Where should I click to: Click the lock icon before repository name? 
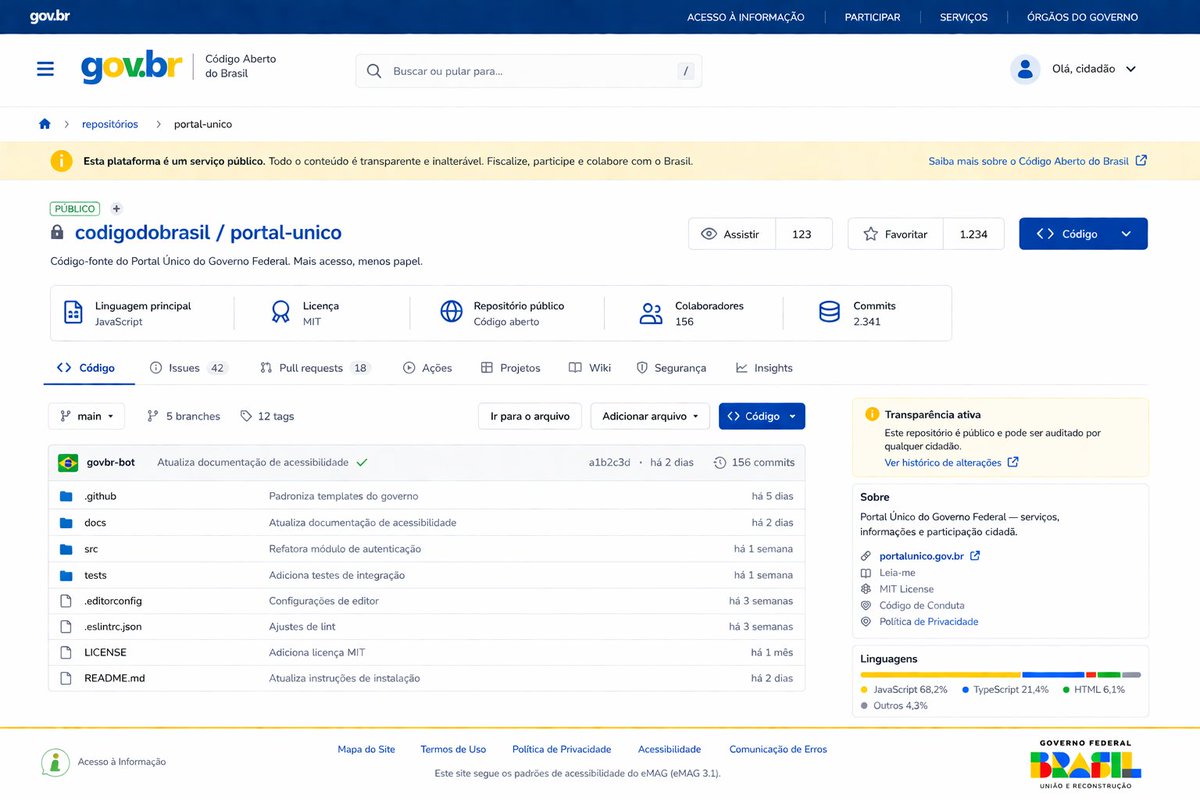[x=57, y=233]
